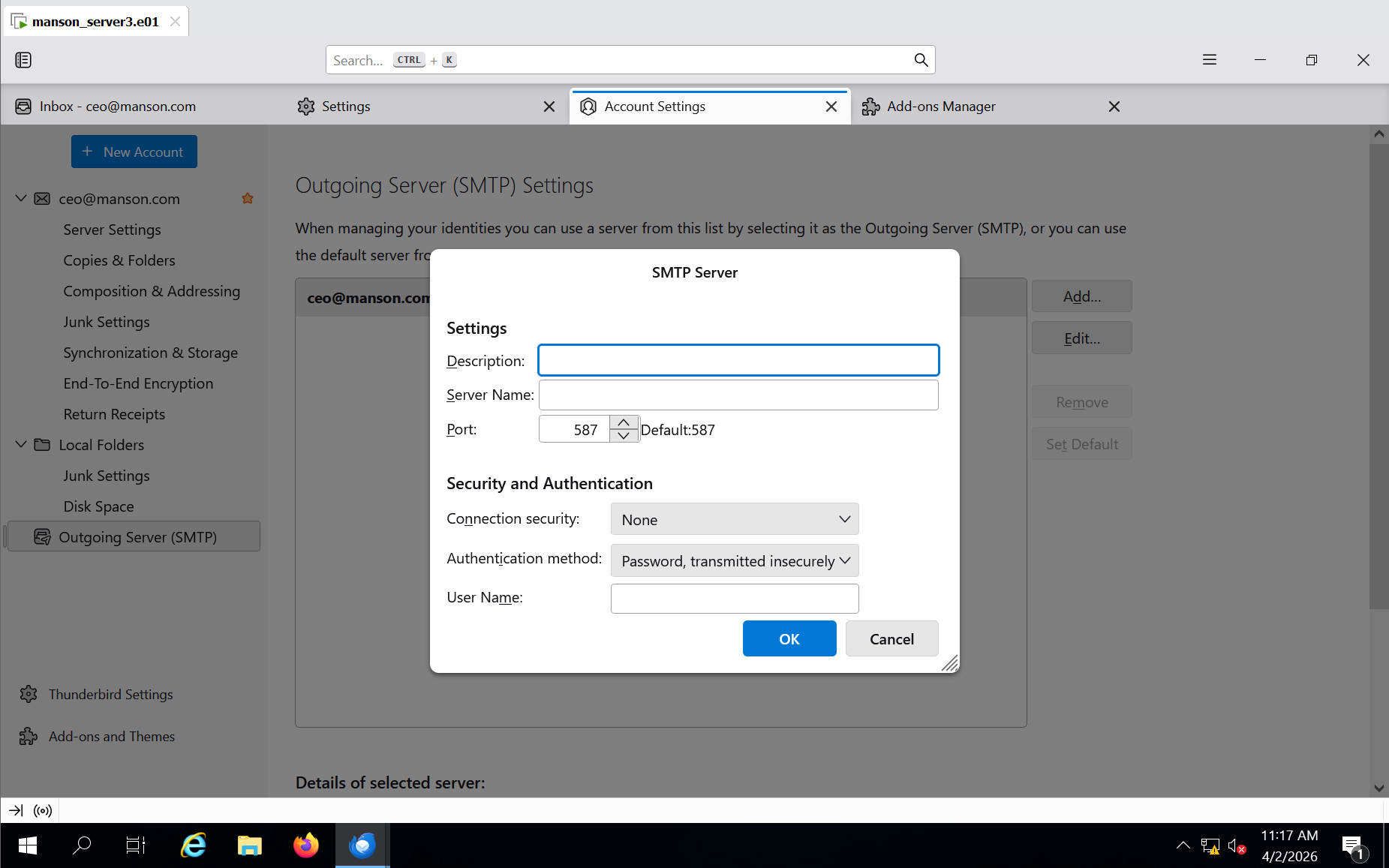Confirm SMTP server with OK
Screen dimensions: 1389x868
click(789, 638)
